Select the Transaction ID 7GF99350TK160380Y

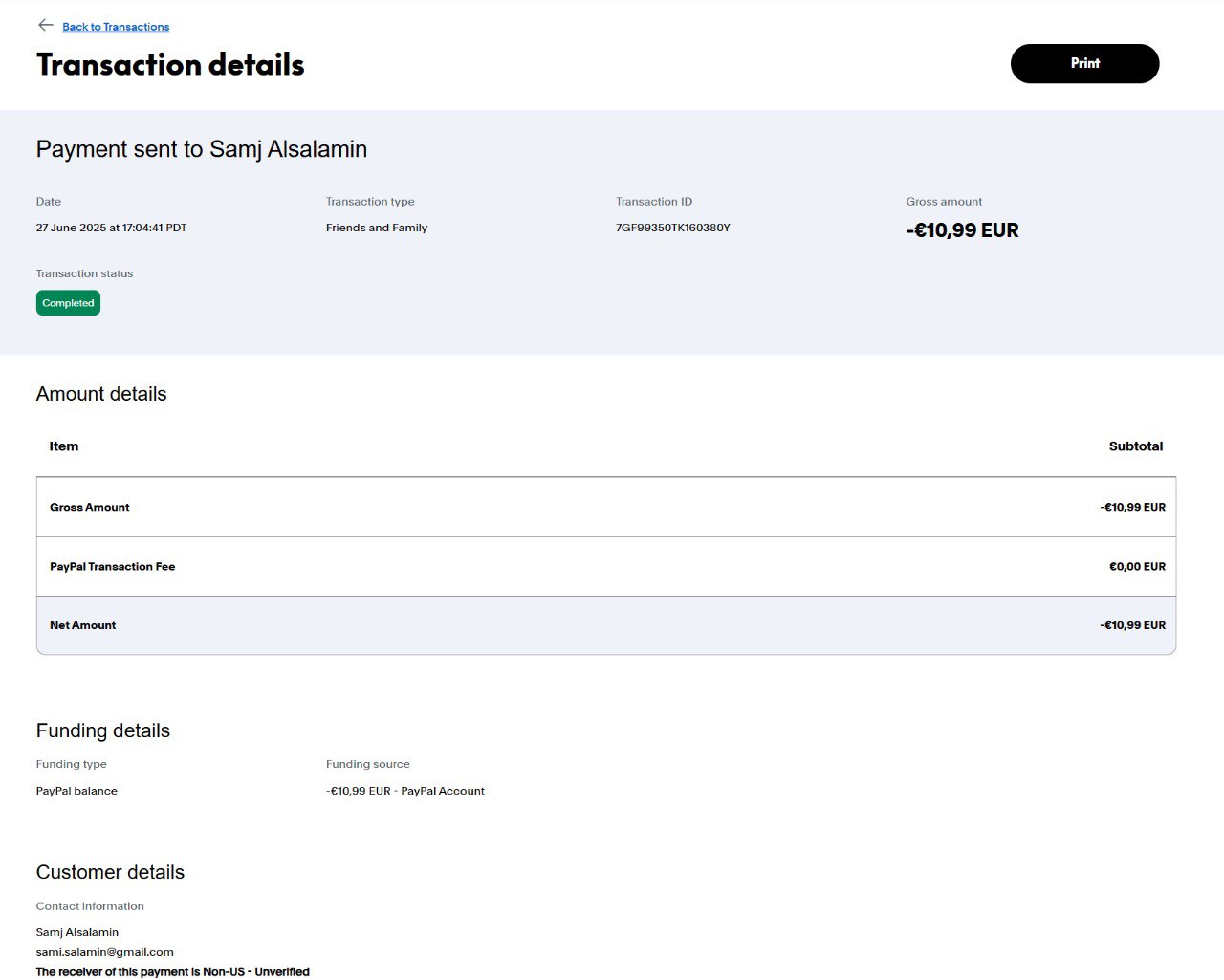pyautogui.click(x=672, y=228)
